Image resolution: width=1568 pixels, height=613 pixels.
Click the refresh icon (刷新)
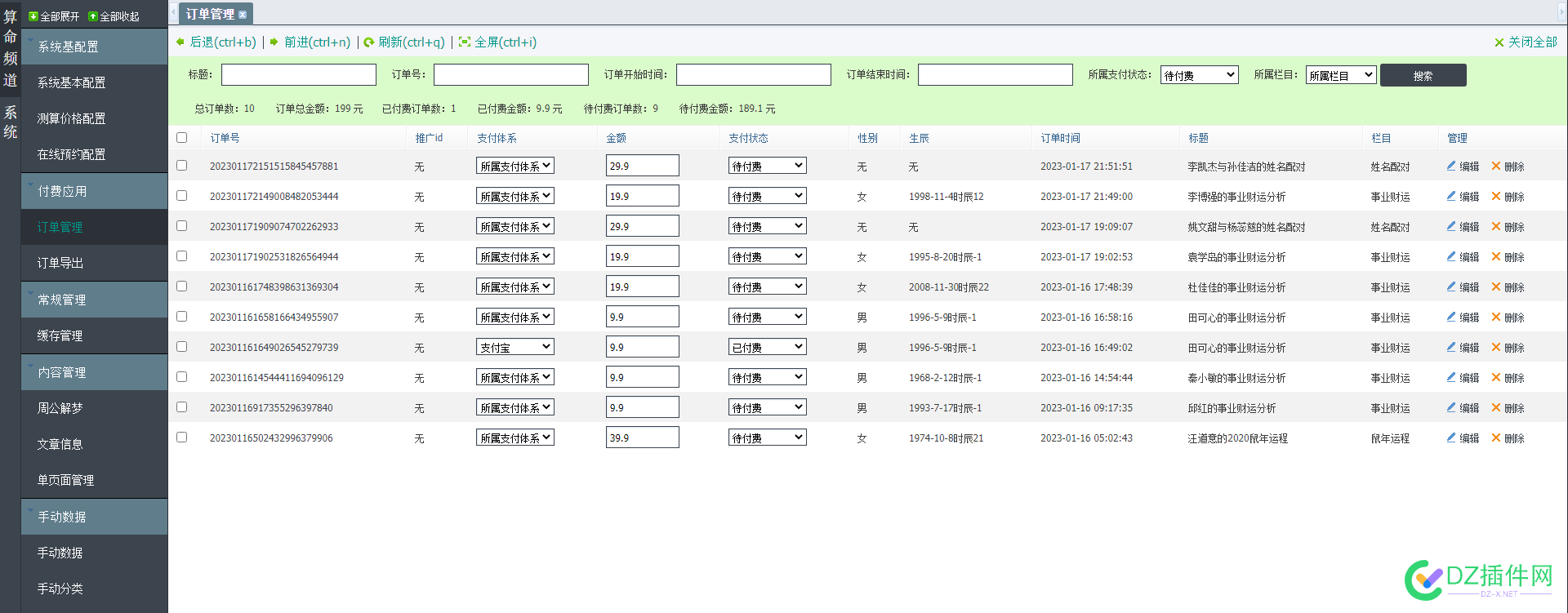369,42
